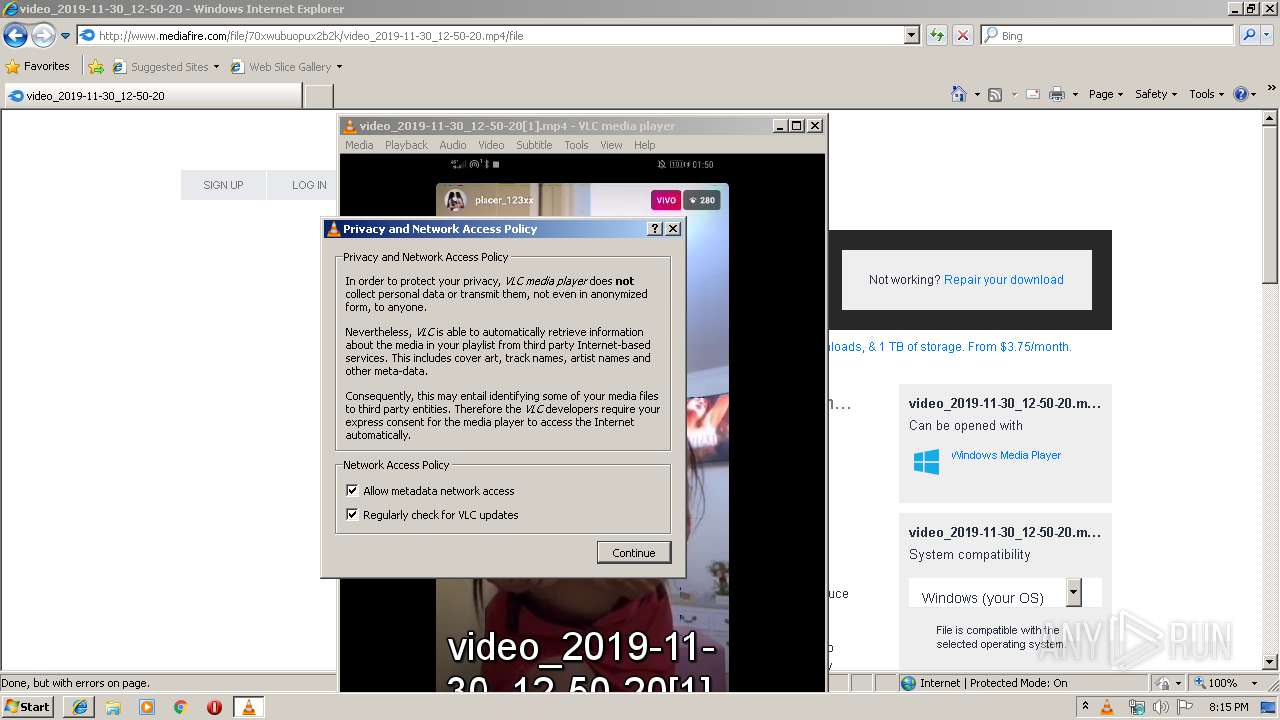Image resolution: width=1280 pixels, height=720 pixels.
Task: Open VLC Subtitle menu
Action: tap(534, 145)
